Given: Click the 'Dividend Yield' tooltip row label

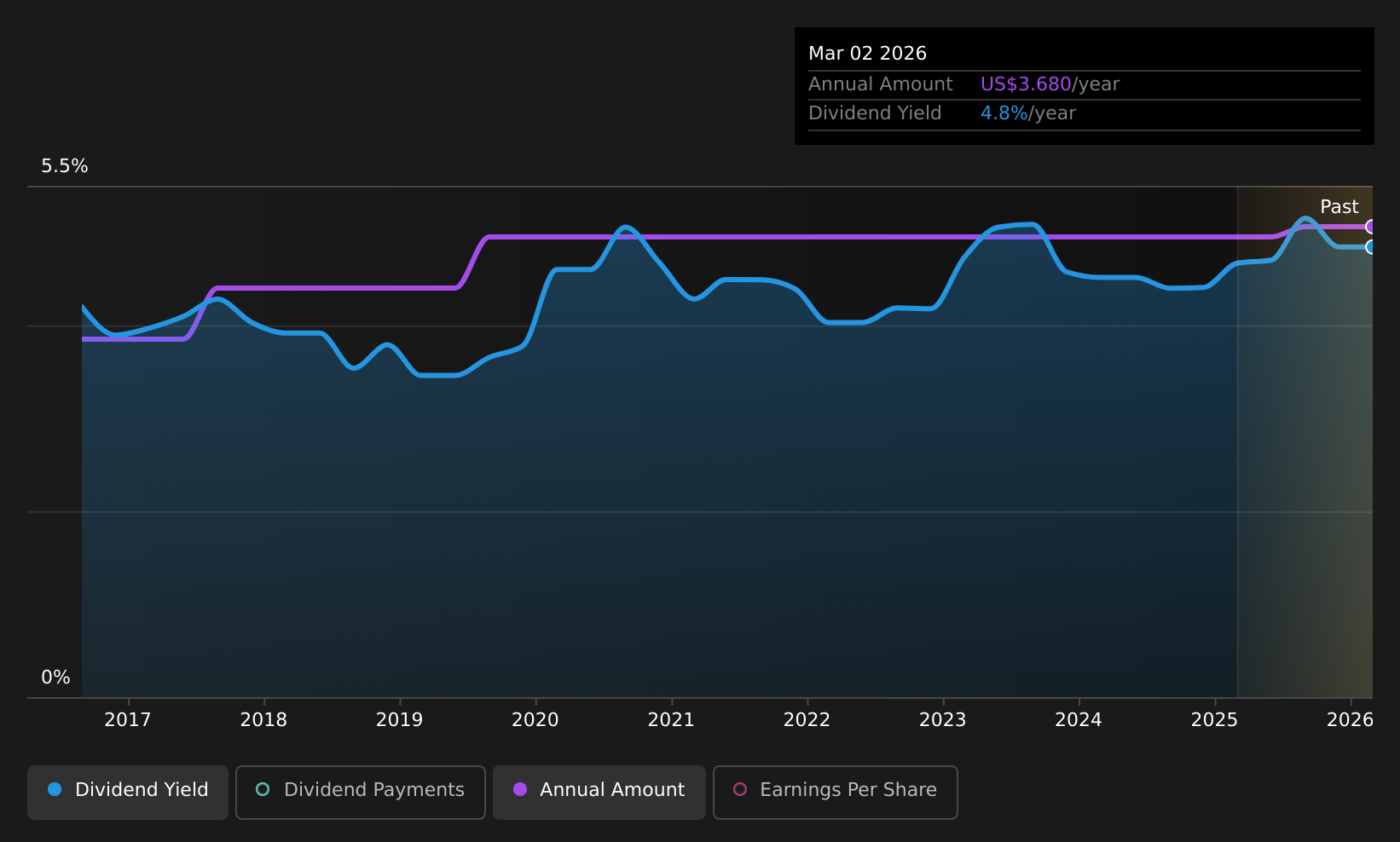Looking at the screenshot, I should click(x=875, y=113).
